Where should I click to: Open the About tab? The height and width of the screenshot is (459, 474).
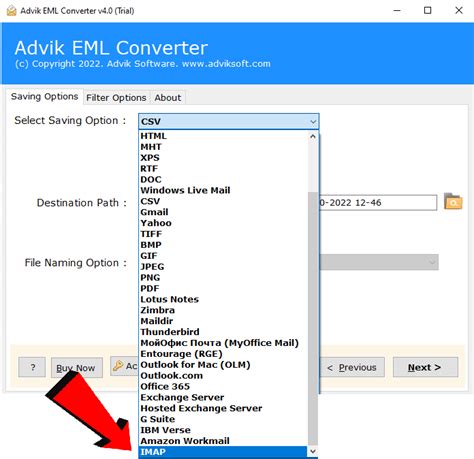tap(168, 98)
